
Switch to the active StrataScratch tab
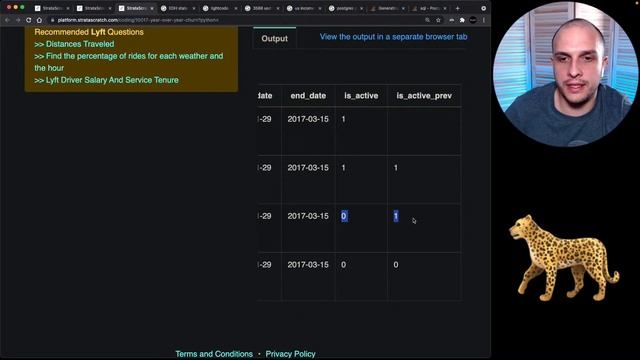[136, 8]
